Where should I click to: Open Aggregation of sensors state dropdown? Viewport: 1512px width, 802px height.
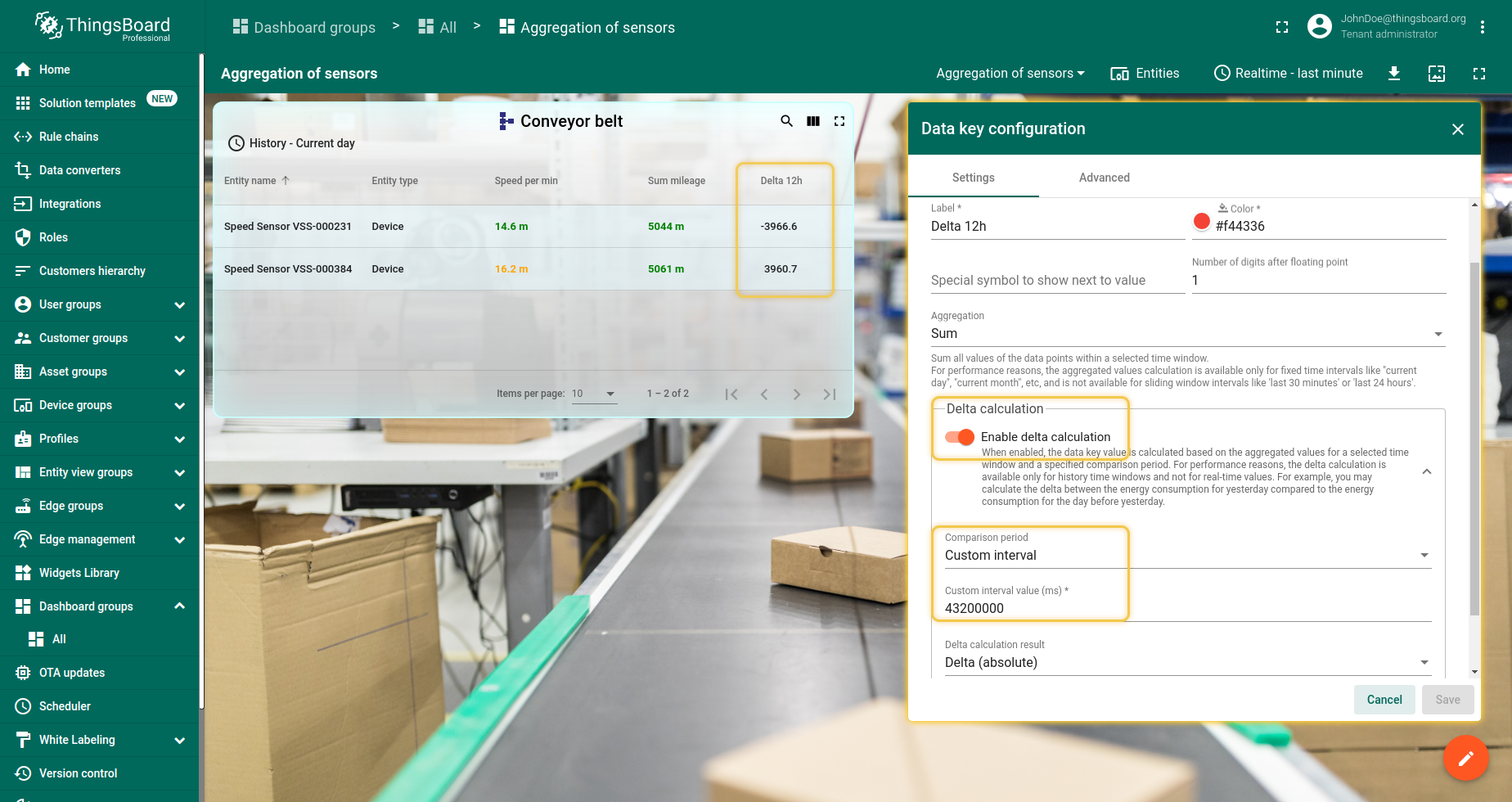pyautogui.click(x=1010, y=74)
